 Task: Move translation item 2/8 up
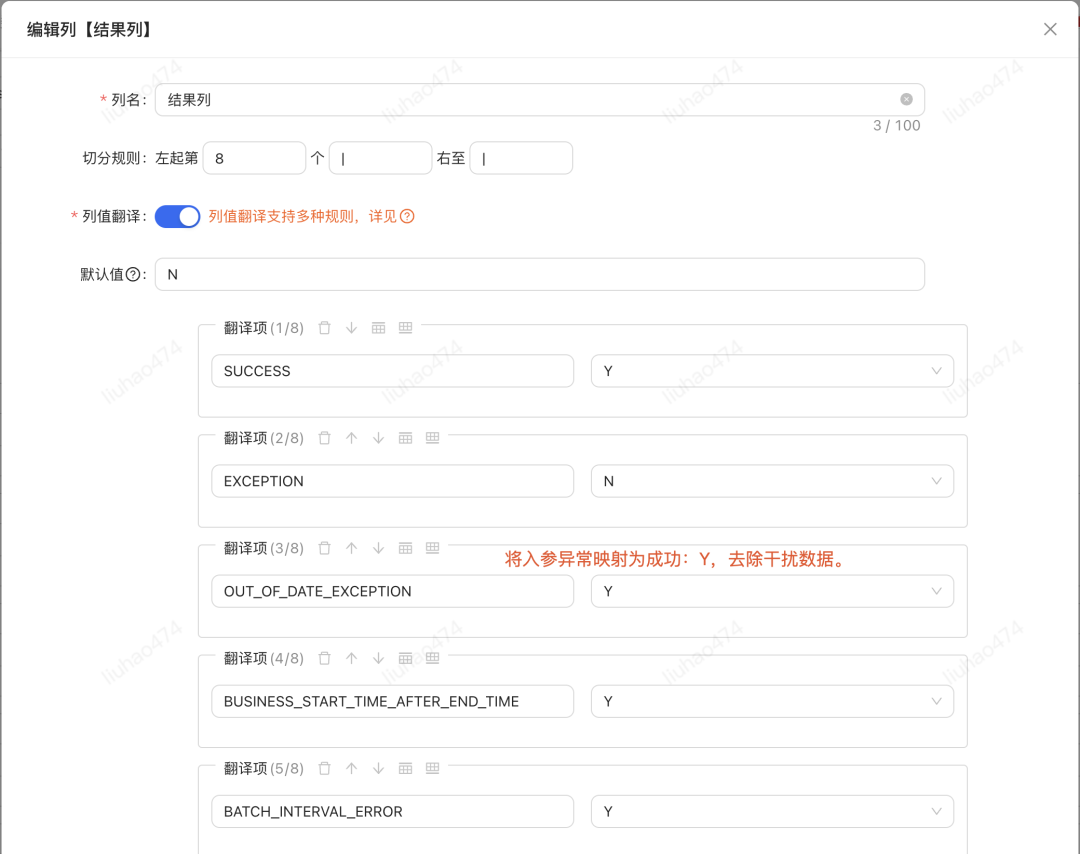351,438
